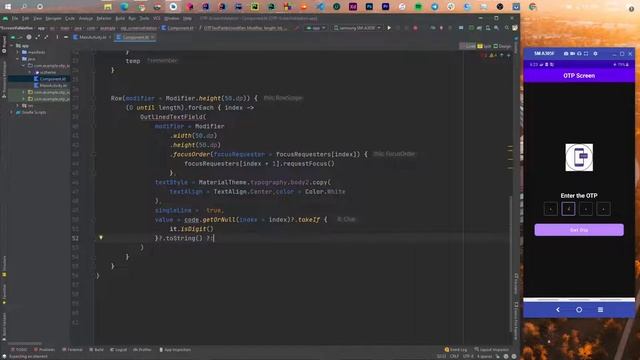Open the File Explorer taskbar icon
This screenshot has width=640, height=360.
point(108,7)
